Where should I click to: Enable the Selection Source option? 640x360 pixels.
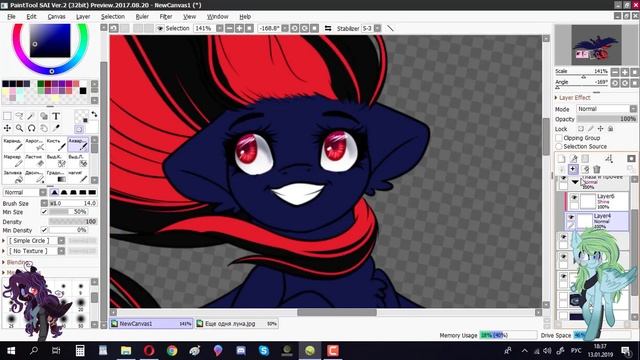pyautogui.click(x=559, y=146)
